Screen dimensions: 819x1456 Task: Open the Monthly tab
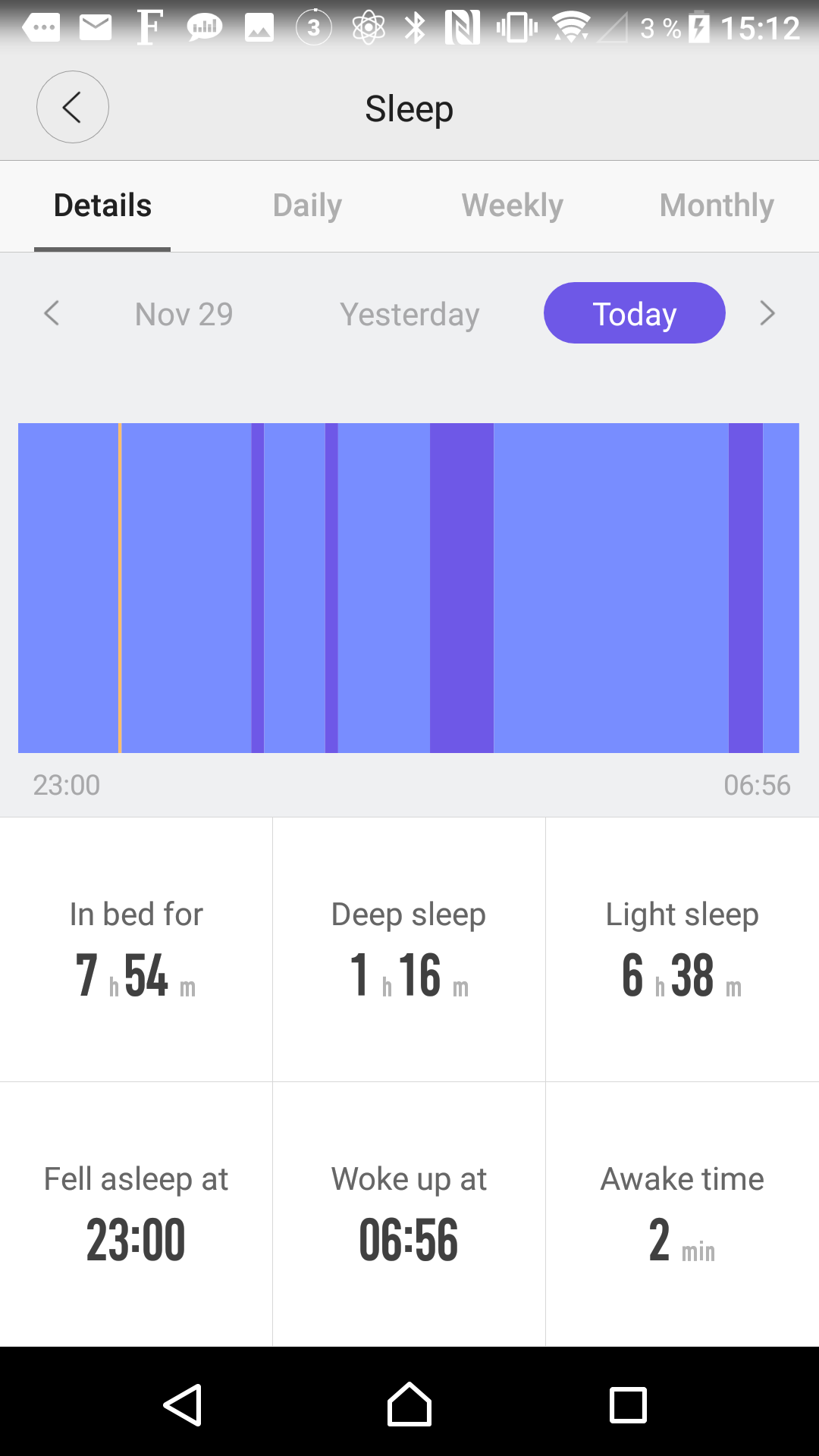click(x=717, y=206)
